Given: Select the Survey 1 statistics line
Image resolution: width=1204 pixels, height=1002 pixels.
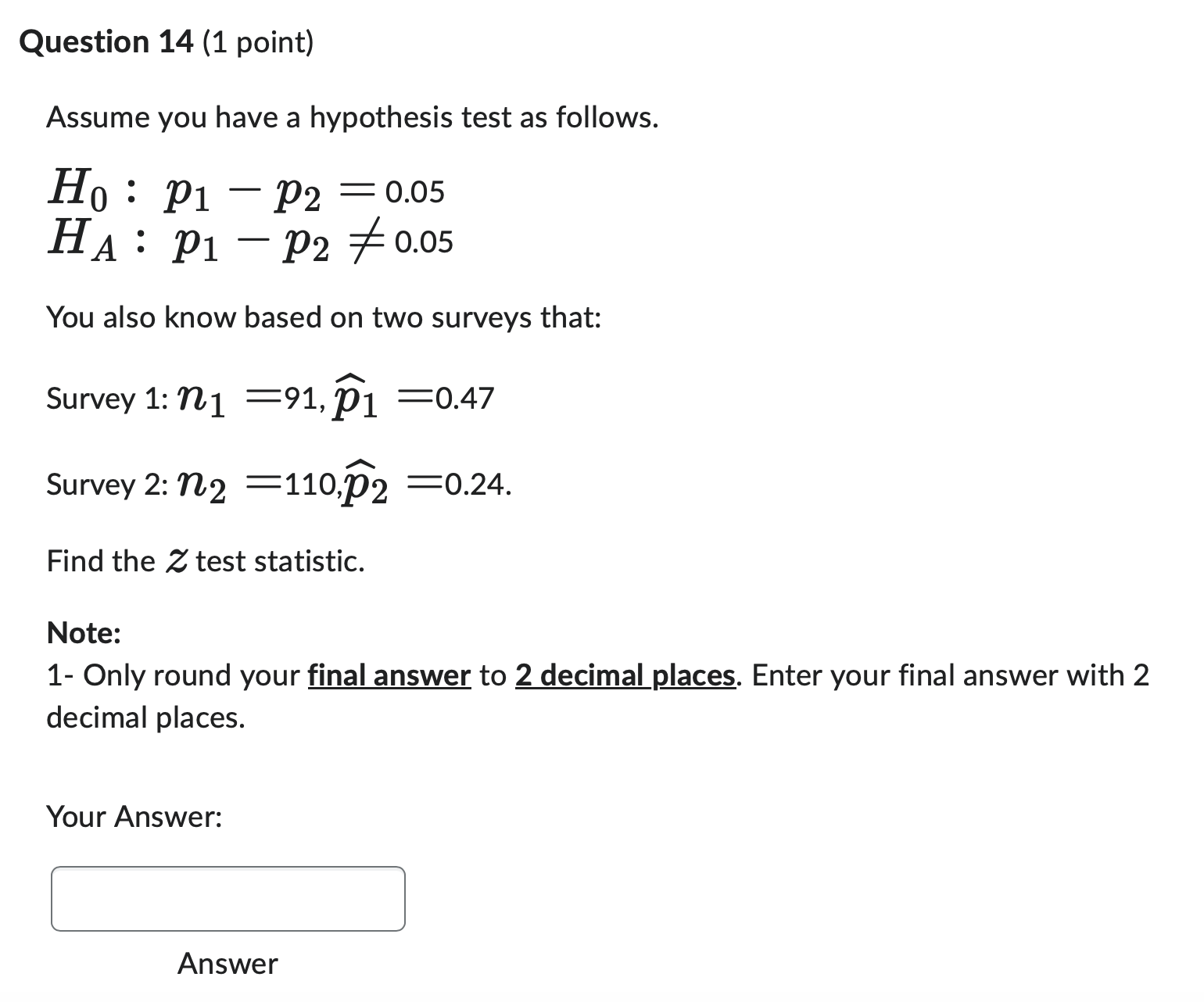Looking at the screenshot, I should coord(270,397).
